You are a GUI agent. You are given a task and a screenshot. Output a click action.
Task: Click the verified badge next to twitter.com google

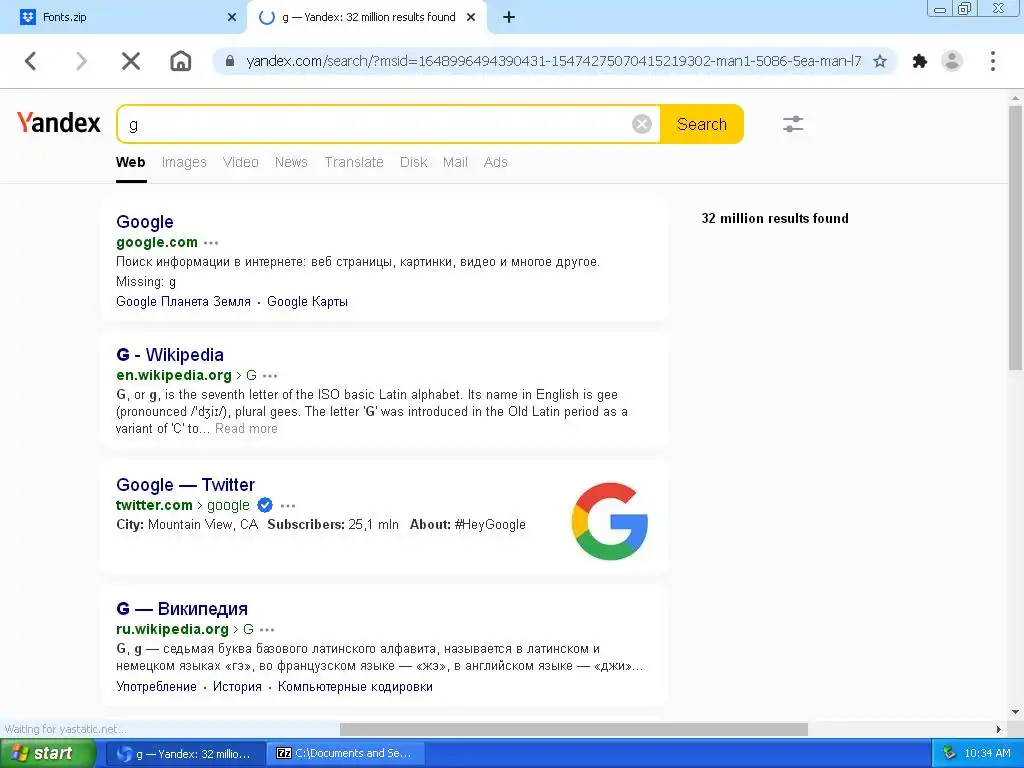pos(265,505)
